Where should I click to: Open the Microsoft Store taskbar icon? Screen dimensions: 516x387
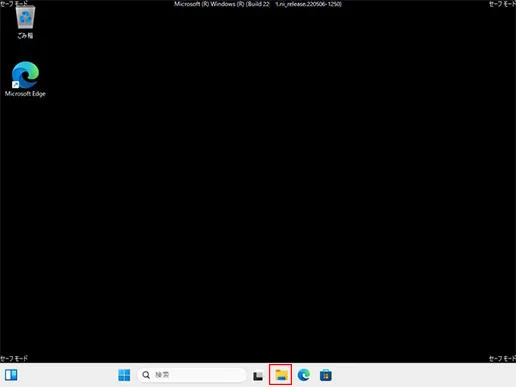(326, 375)
